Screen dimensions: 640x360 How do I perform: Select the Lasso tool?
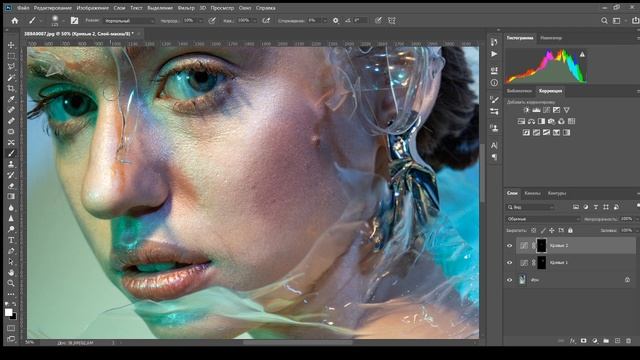(11, 67)
